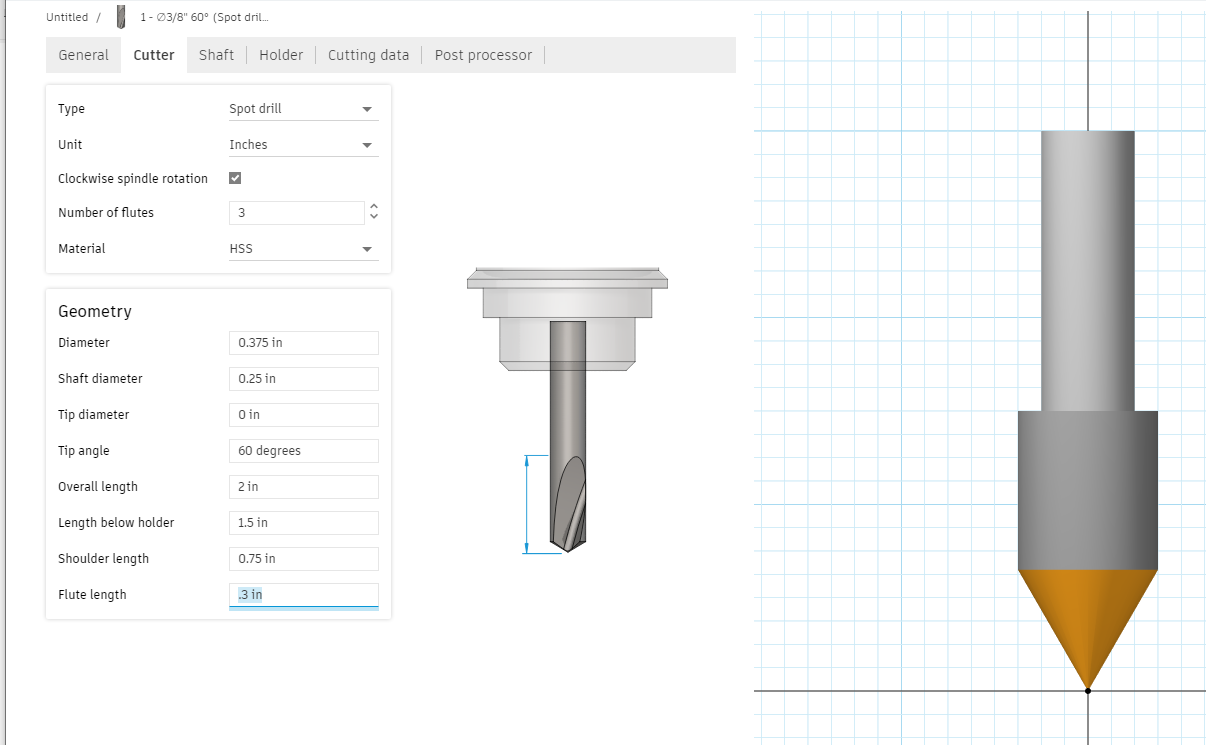Image resolution: width=1206 pixels, height=745 pixels.
Task: Open the Type dropdown showing Spot drill
Action: [304, 109]
